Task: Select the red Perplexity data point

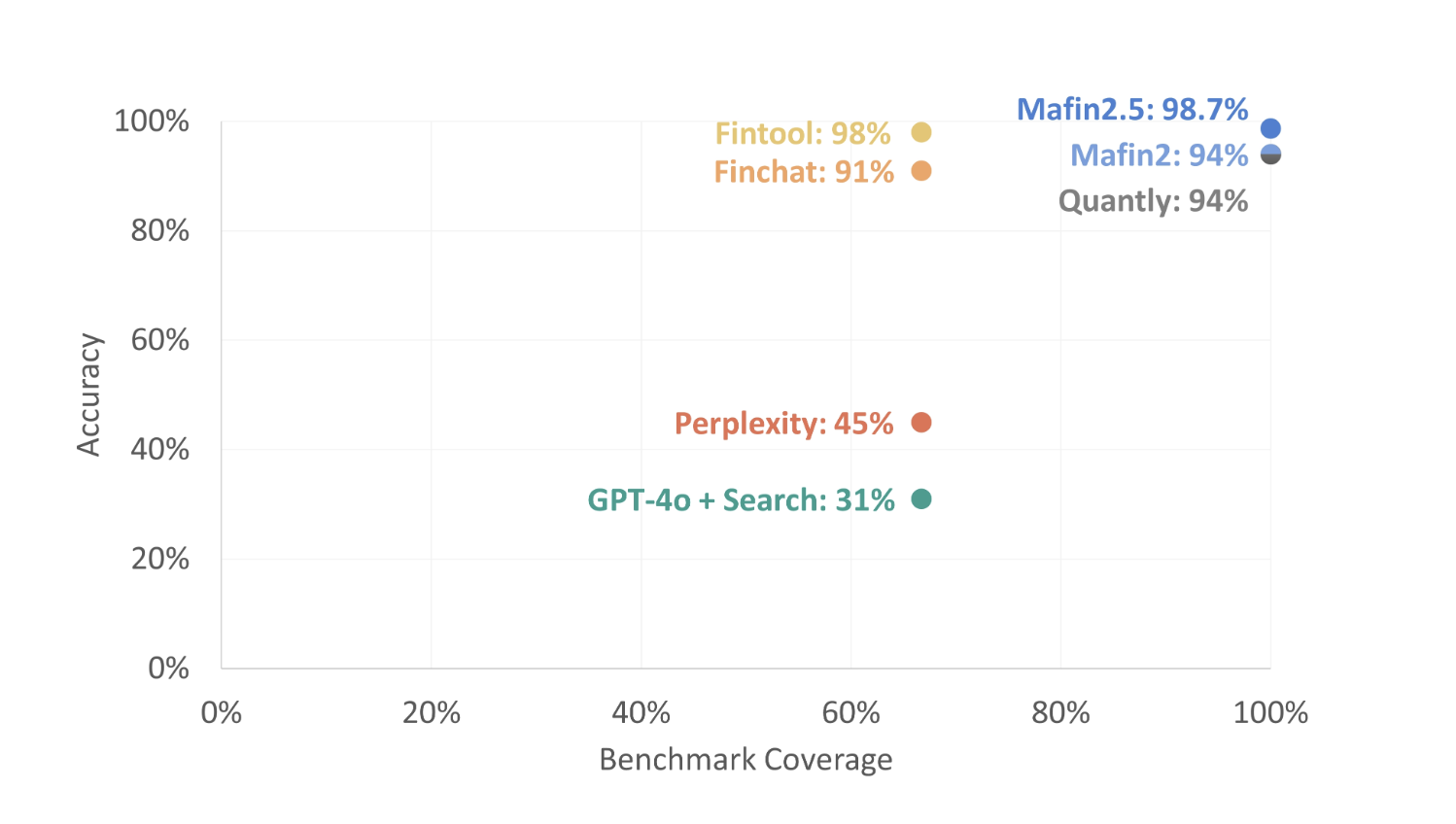Action: pos(921,423)
